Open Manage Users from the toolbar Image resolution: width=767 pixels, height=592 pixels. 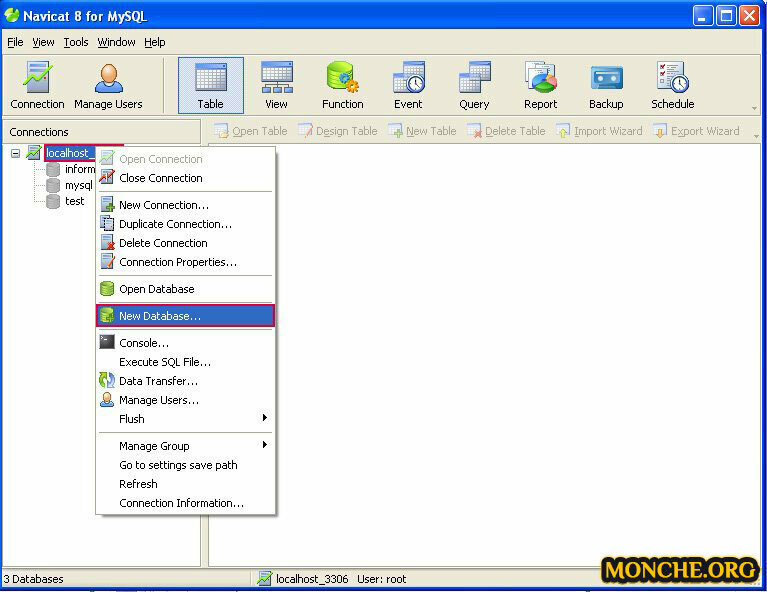click(x=108, y=85)
